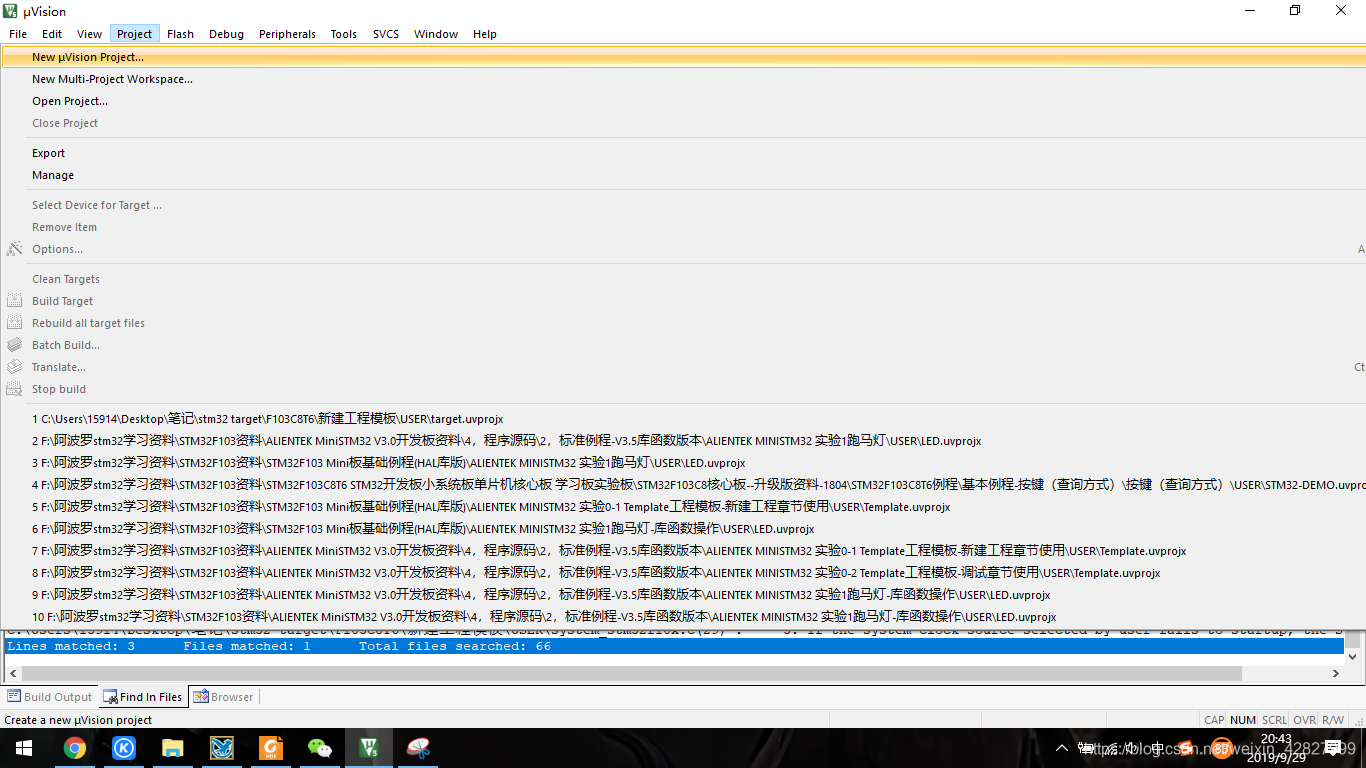Screen dimensions: 1366x768
Task: Click the R/W status bar indicator
Action: 1333,720
